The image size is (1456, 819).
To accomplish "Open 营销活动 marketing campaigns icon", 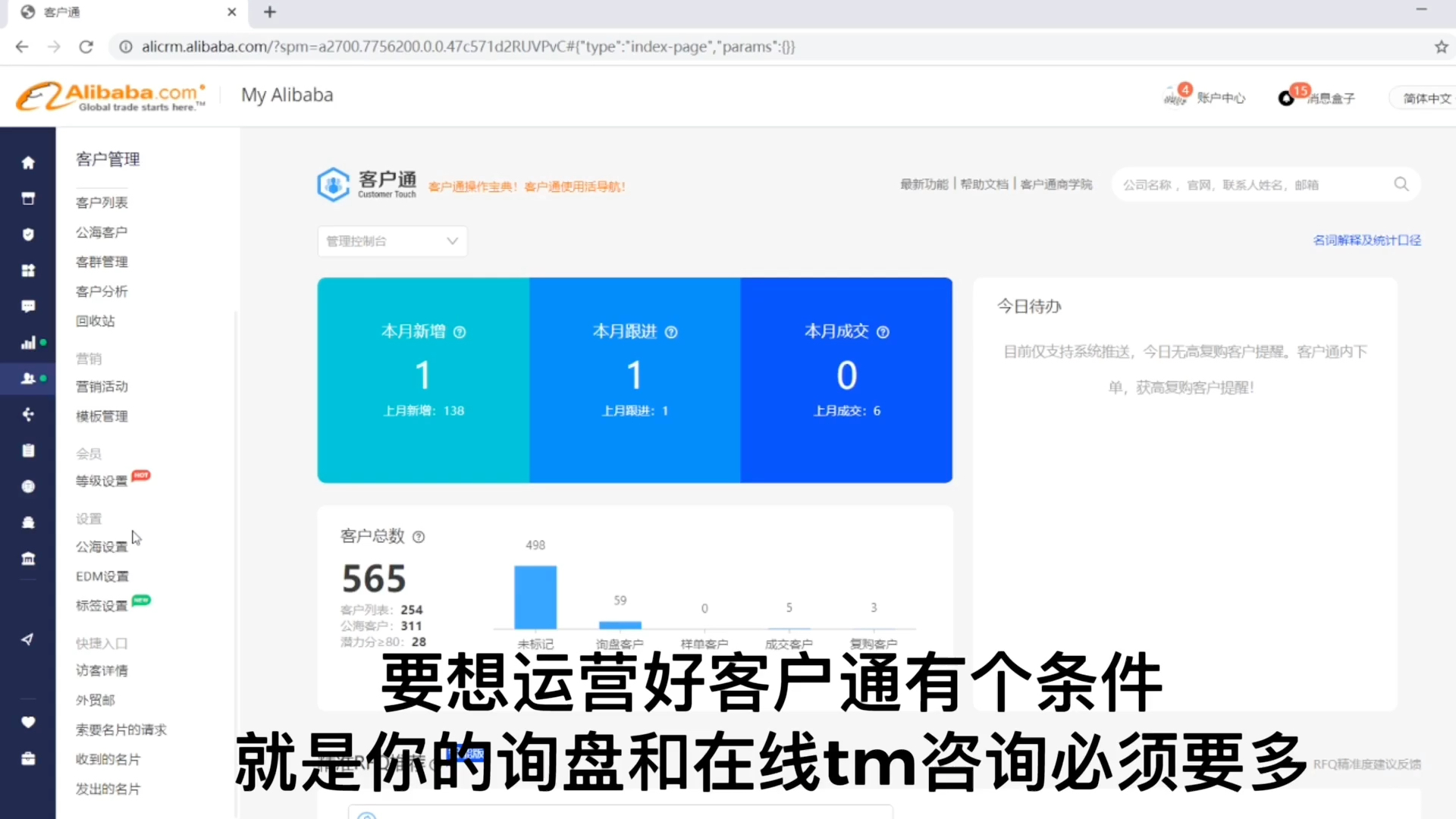I will click(x=101, y=385).
